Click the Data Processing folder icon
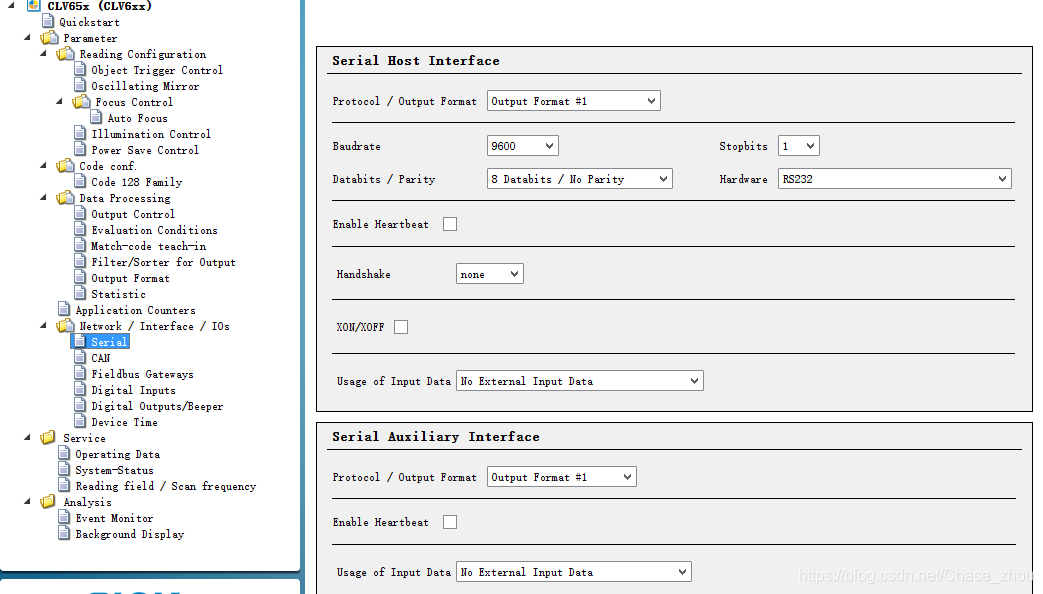Screen dimensions: 1043x594 click(x=65, y=198)
